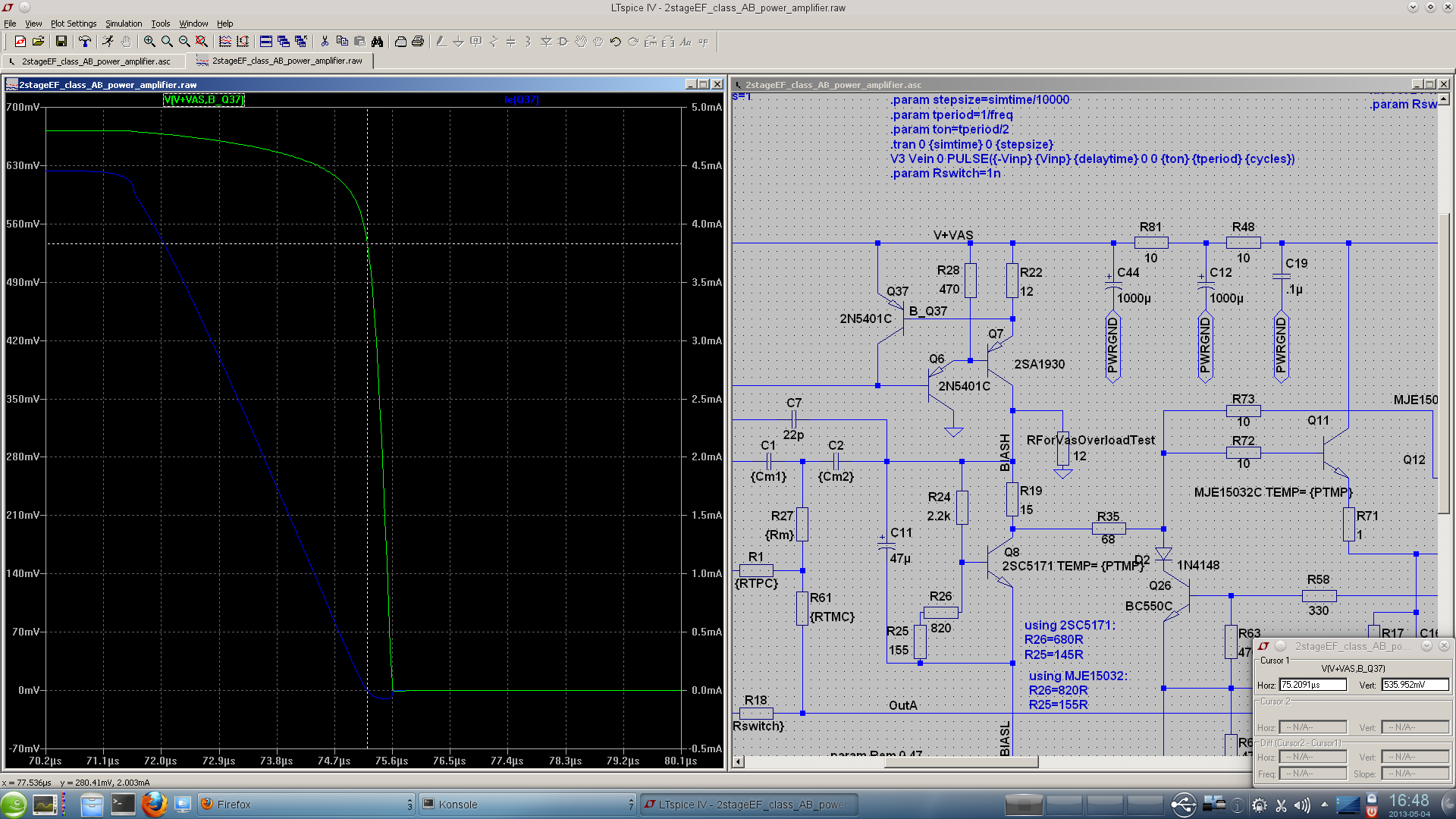The height and width of the screenshot is (819, 1456).
Task: Click the Konsole entry in the taskbar
Action: pyautogui.click(x=528, y=805)
